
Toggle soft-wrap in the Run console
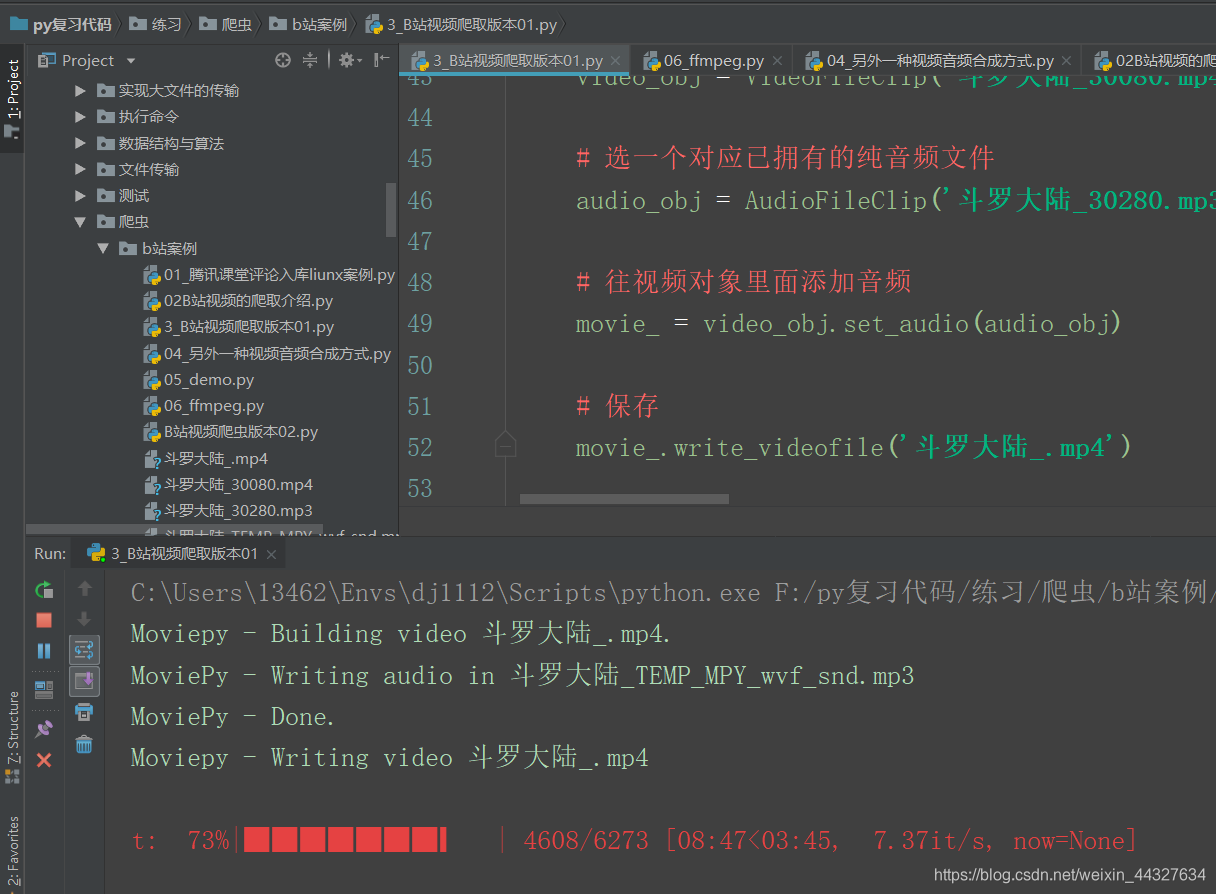[x=84, y=651]
